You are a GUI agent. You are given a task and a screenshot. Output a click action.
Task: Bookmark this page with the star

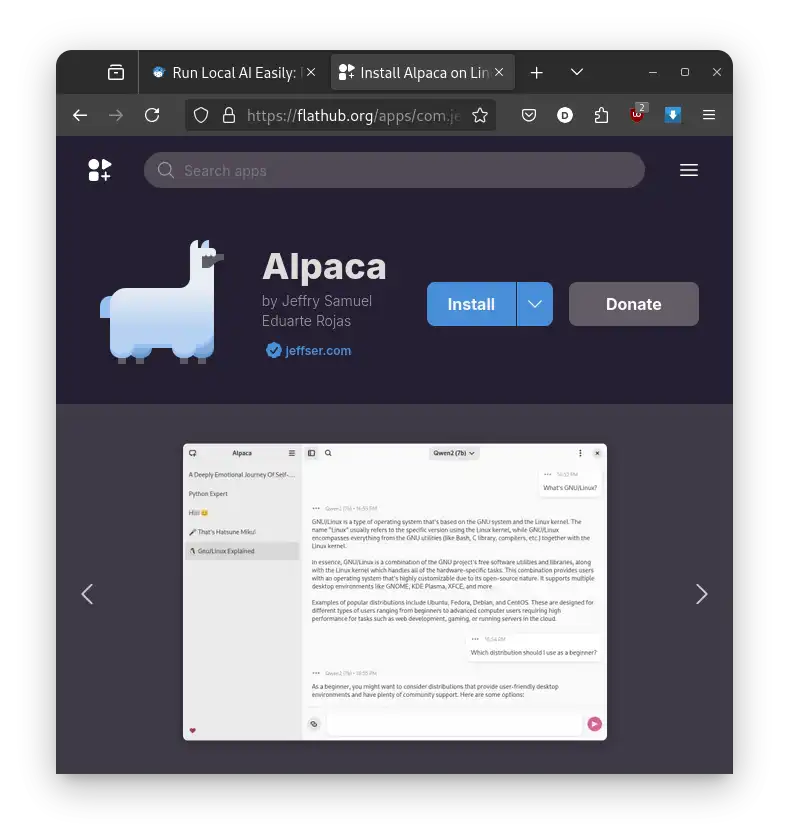click(x=480, y=115)
